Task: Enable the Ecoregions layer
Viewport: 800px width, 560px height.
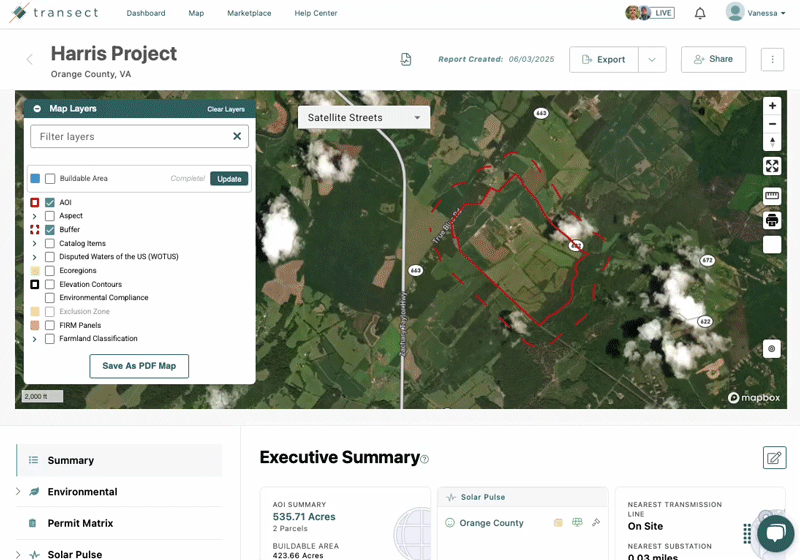Action: point(50,271)
